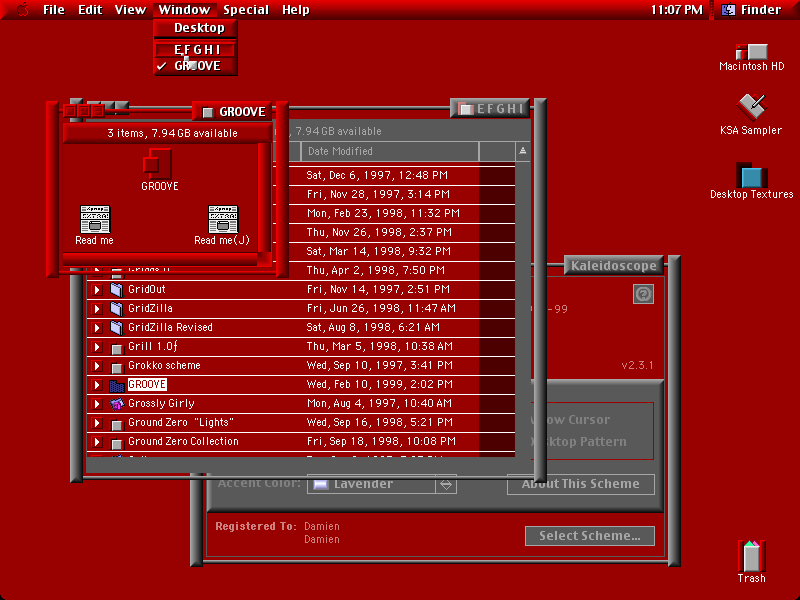
Task: Choose the checked GROOVE item in the Window menu
Action: 196,66
